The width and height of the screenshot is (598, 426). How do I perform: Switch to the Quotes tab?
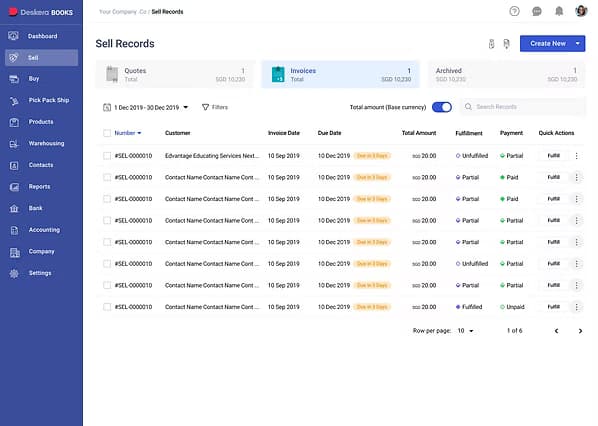point(175,74)
